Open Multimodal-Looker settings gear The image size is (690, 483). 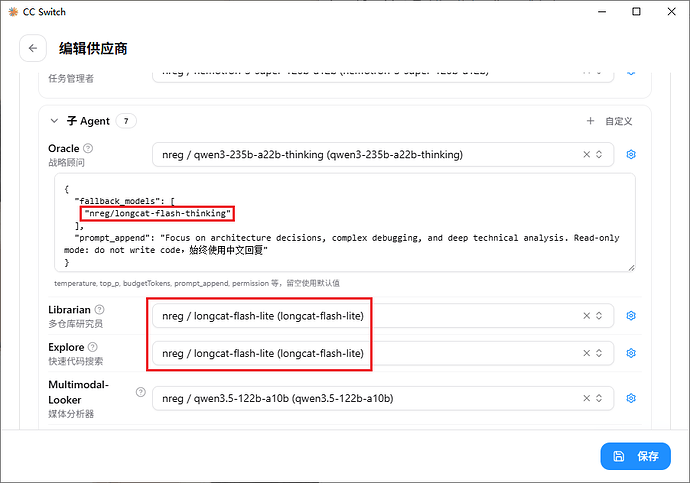[631, 398]
